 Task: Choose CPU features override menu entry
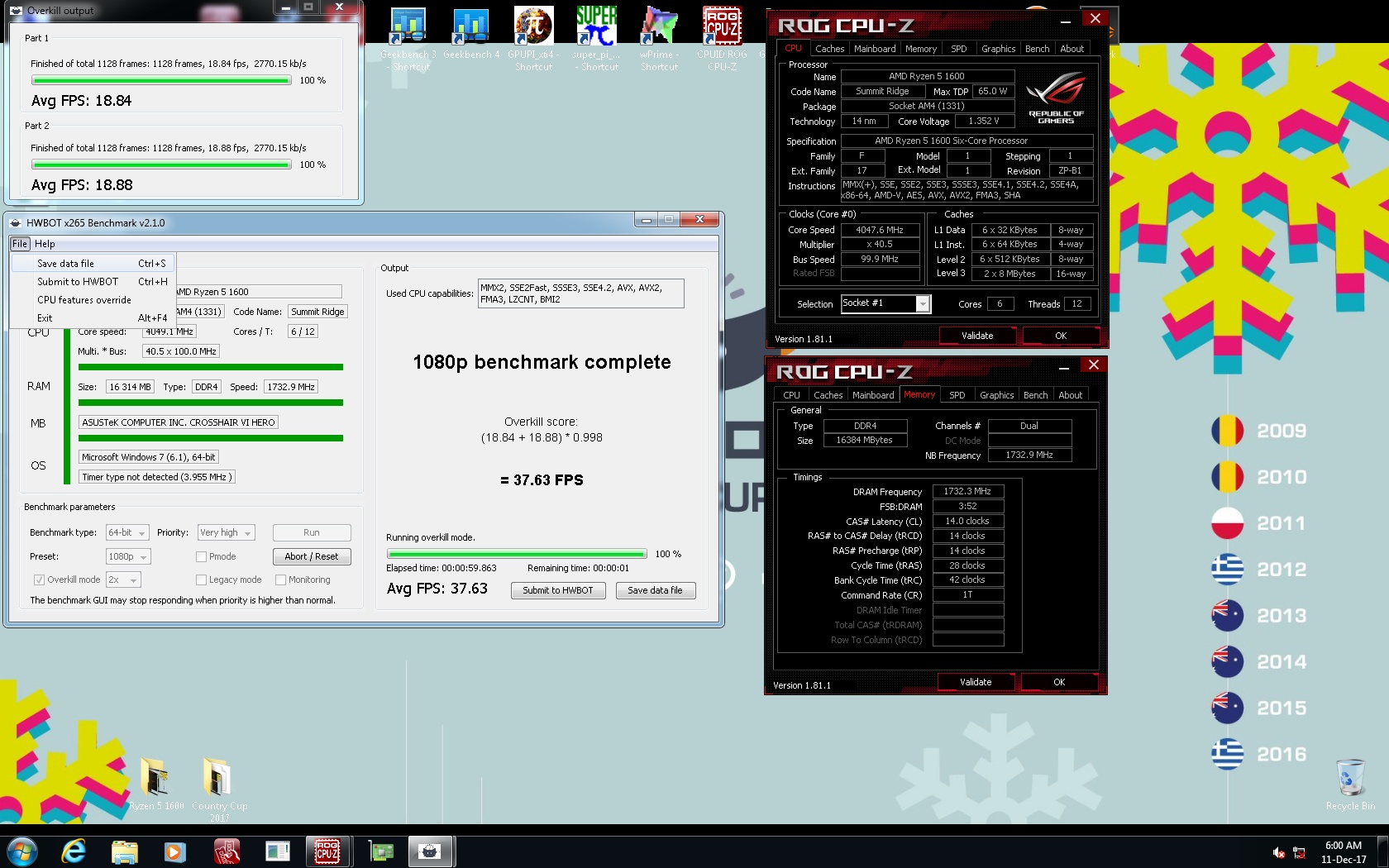pos(93,300)
